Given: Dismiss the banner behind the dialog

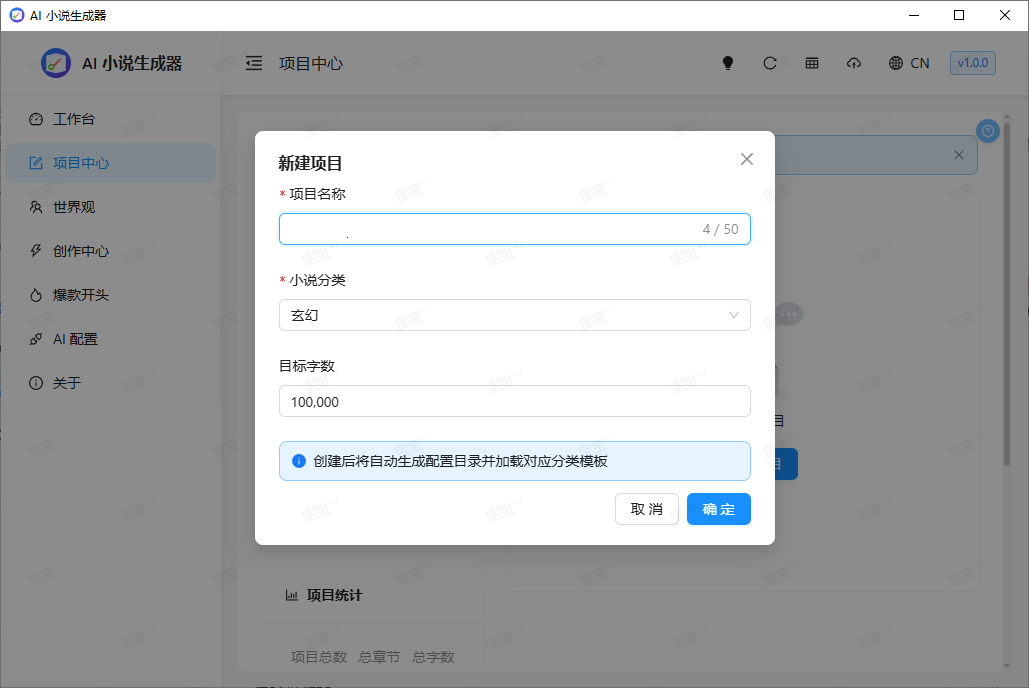Looking at the screenshot, I should [x=959, y=155].
